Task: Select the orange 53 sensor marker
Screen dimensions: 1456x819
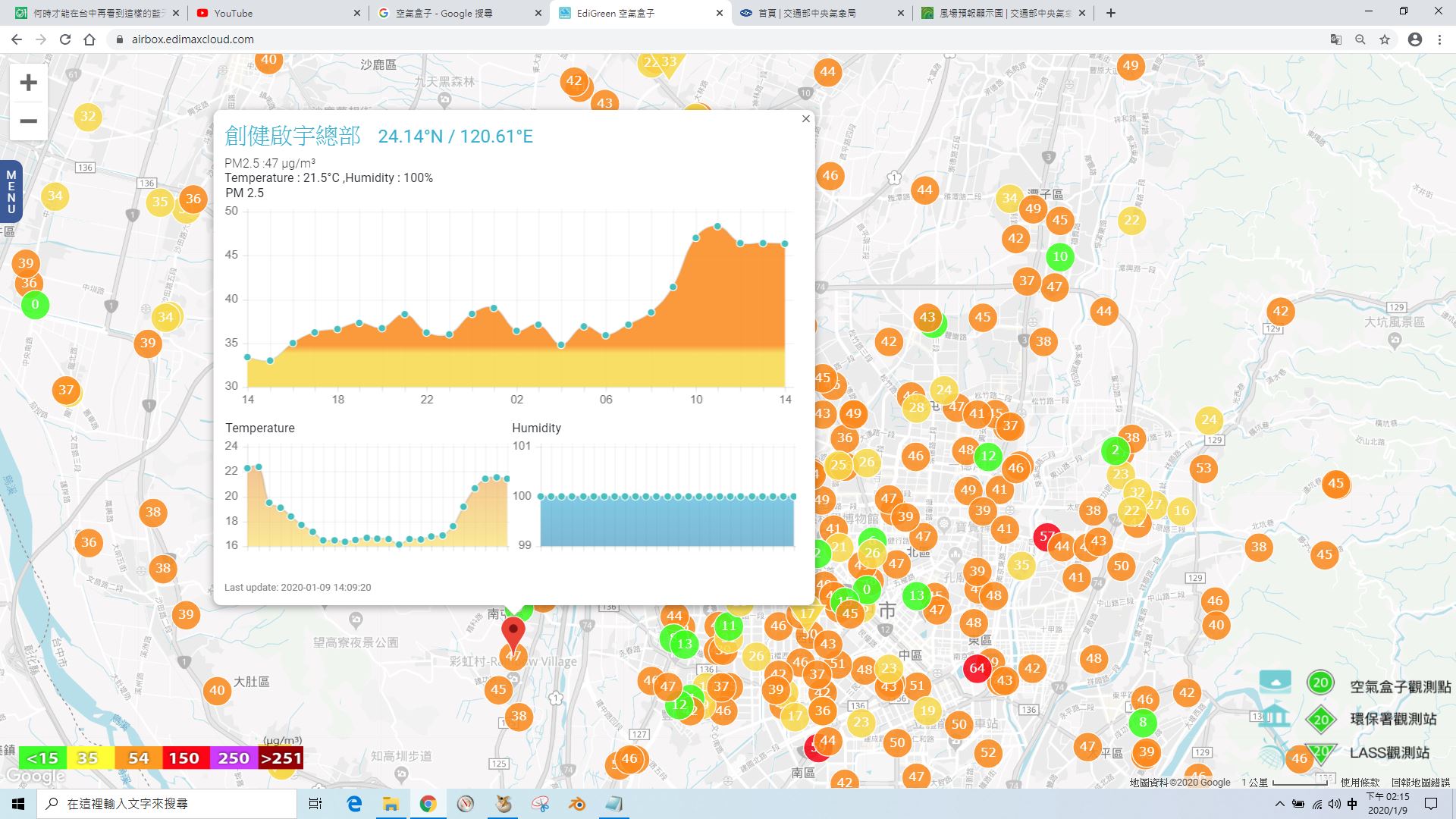Action: (1203, 468)
